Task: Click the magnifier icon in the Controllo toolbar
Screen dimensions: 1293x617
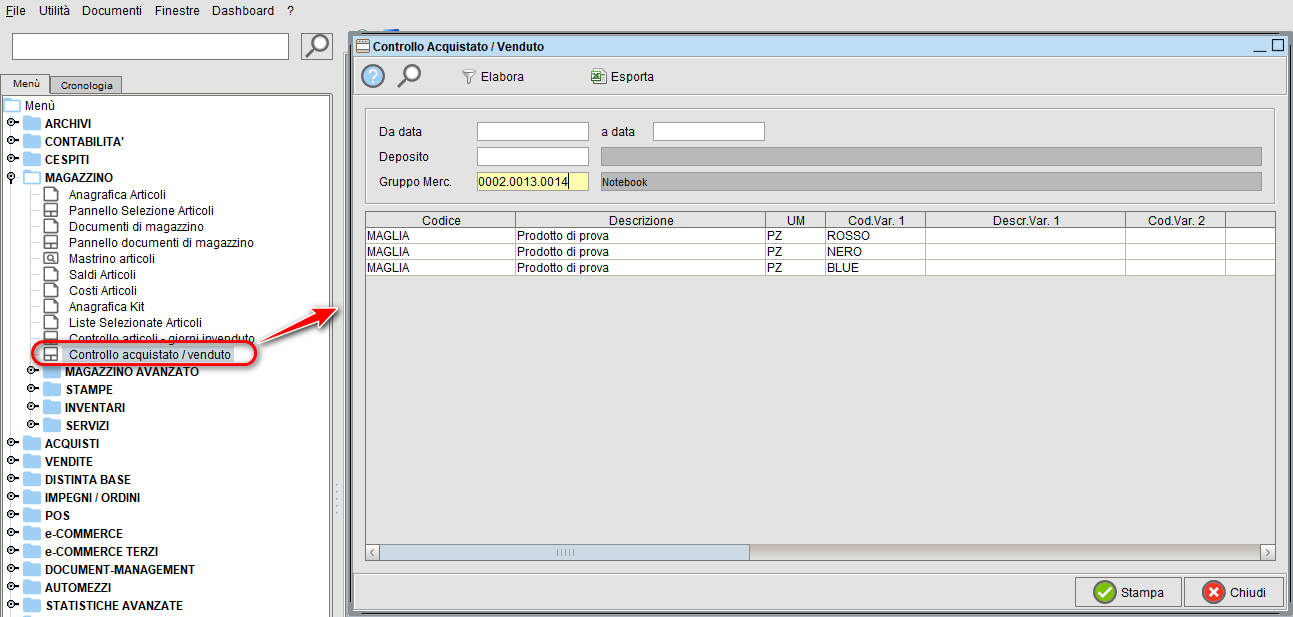Action: point(408,76)
